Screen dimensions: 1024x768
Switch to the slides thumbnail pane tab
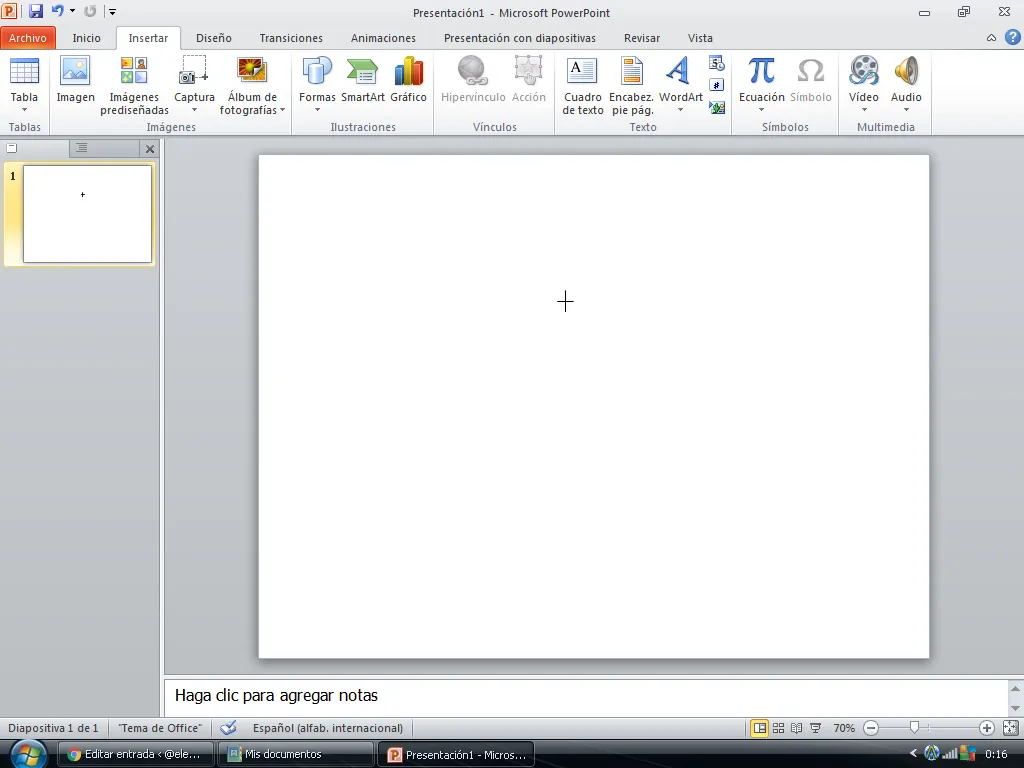coord(35,148)
